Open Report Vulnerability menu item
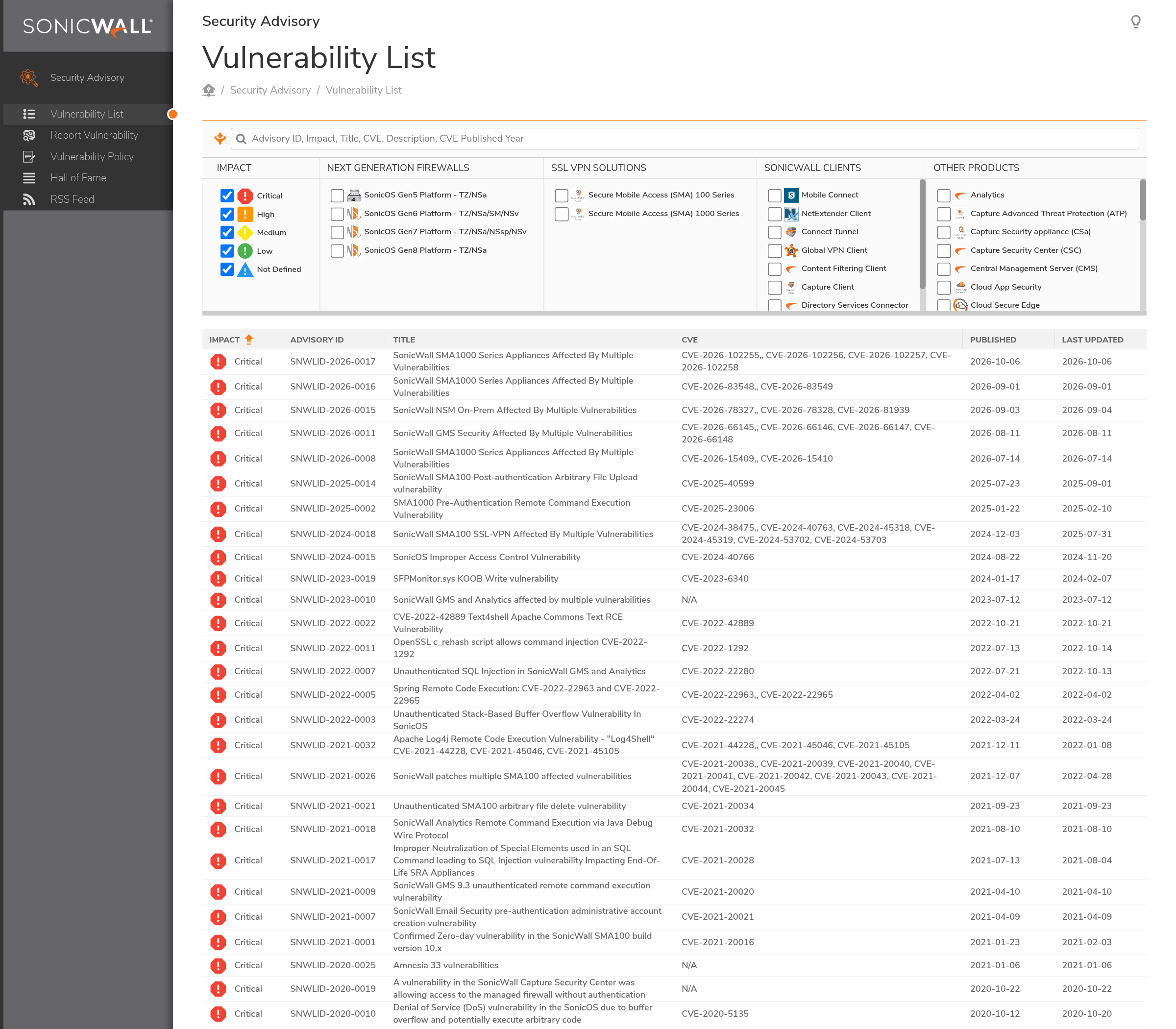 [94, 136]
